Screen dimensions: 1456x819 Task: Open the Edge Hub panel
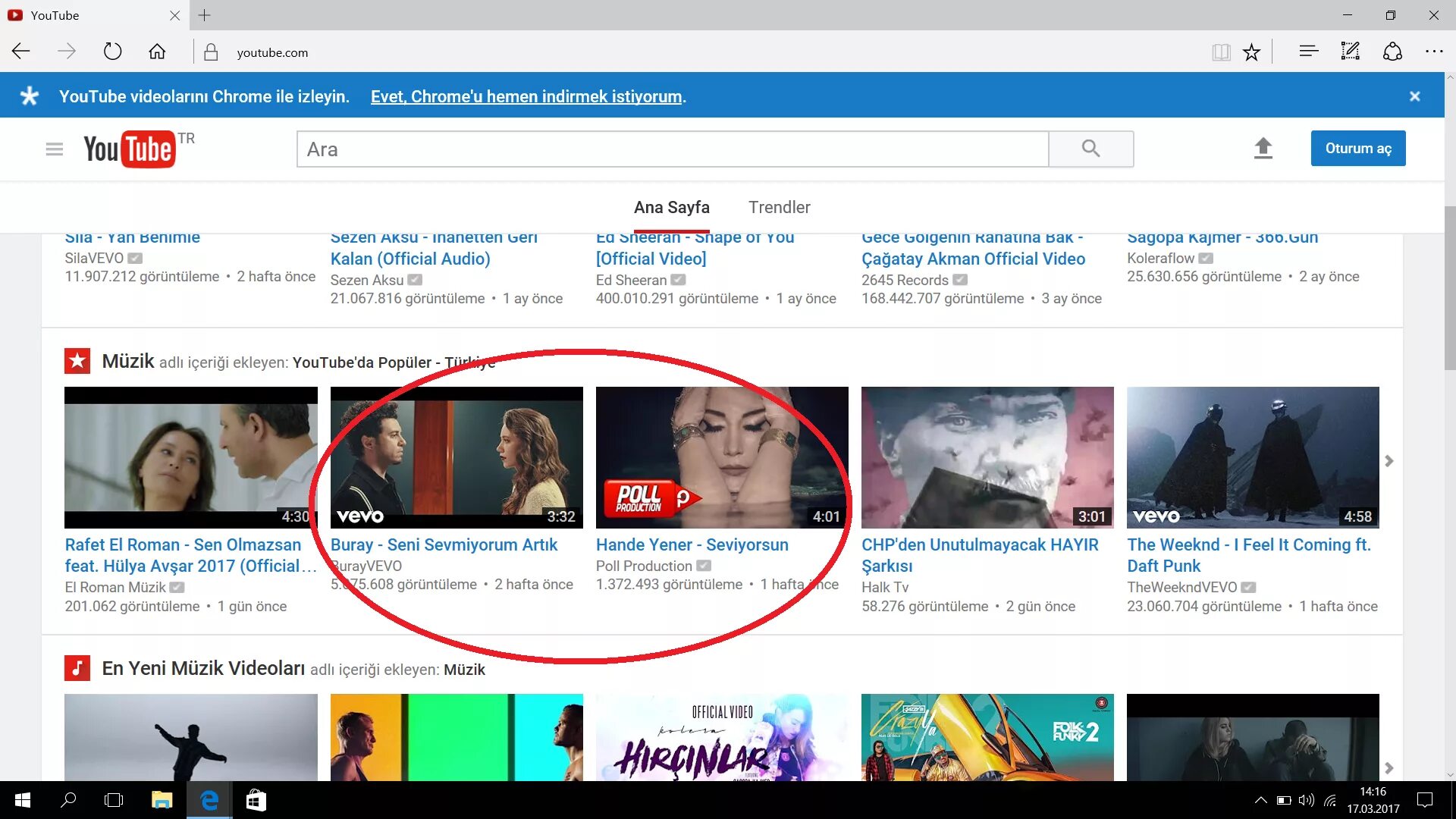click(1308, 52)
